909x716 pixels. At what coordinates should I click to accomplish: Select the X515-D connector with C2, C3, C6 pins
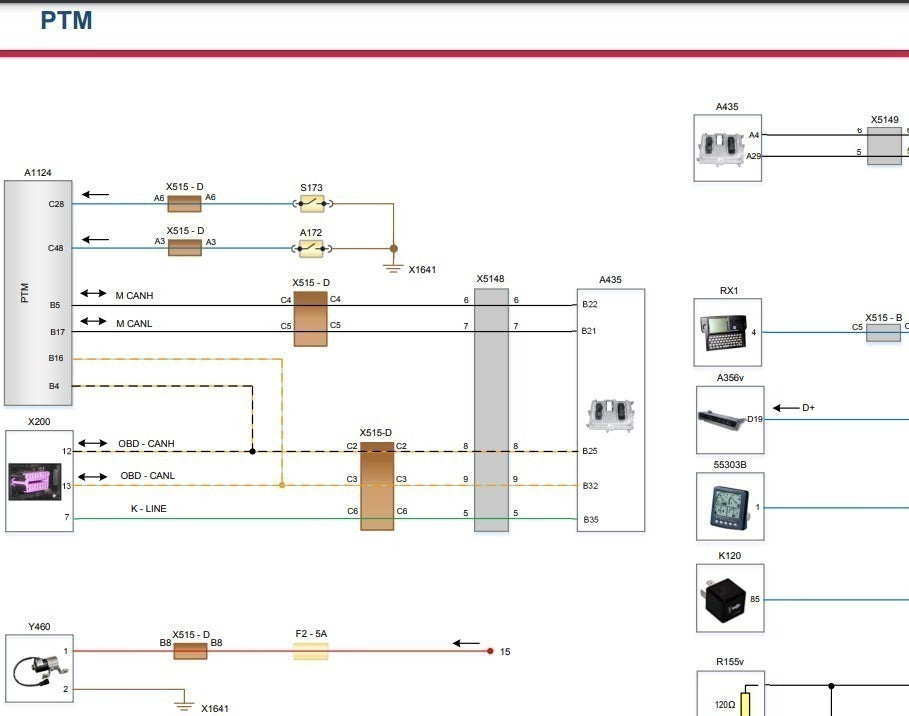[377, 486]
